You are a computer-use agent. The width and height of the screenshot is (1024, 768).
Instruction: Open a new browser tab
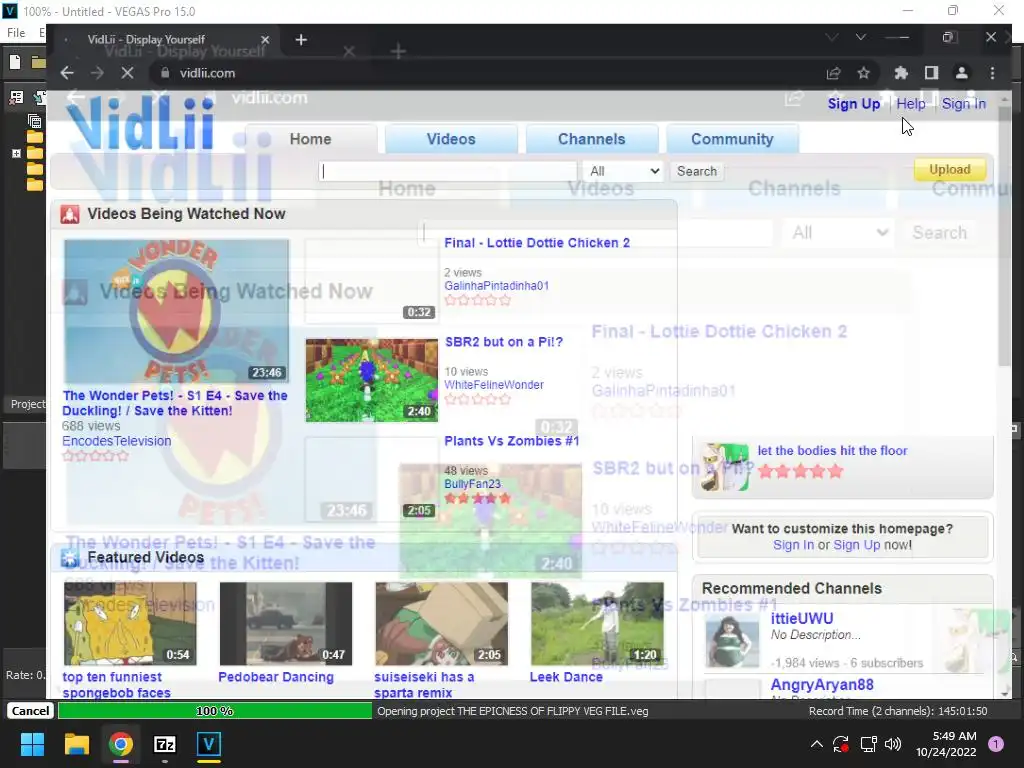click(x=300, y=40)
